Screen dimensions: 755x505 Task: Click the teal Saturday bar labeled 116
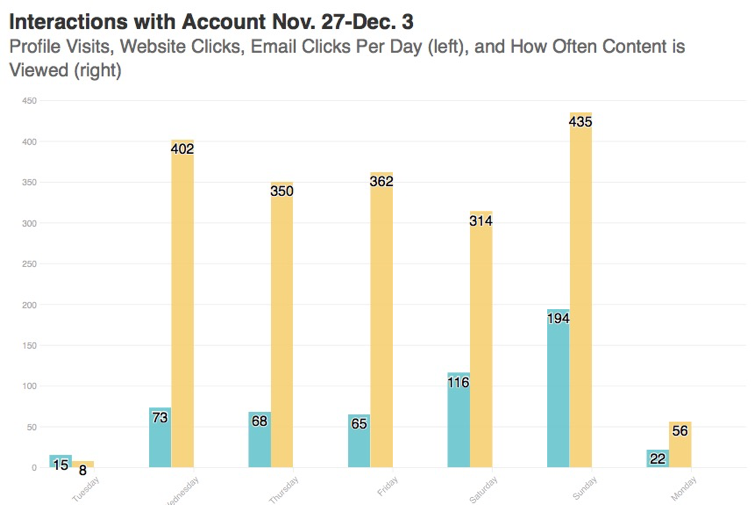click(x=458, y=420)
